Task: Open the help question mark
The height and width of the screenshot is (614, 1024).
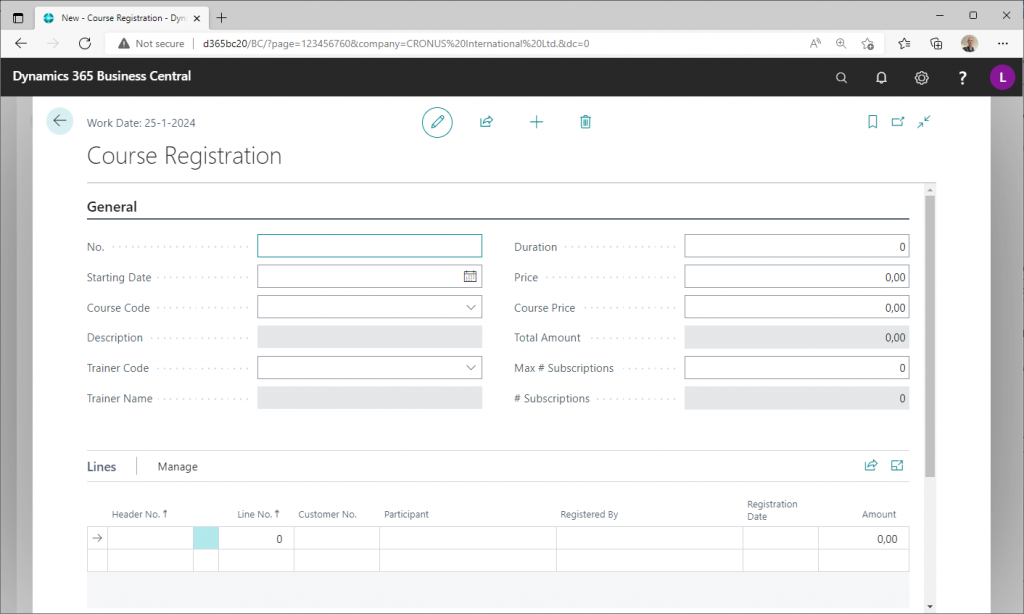Action: click(962, 78)
